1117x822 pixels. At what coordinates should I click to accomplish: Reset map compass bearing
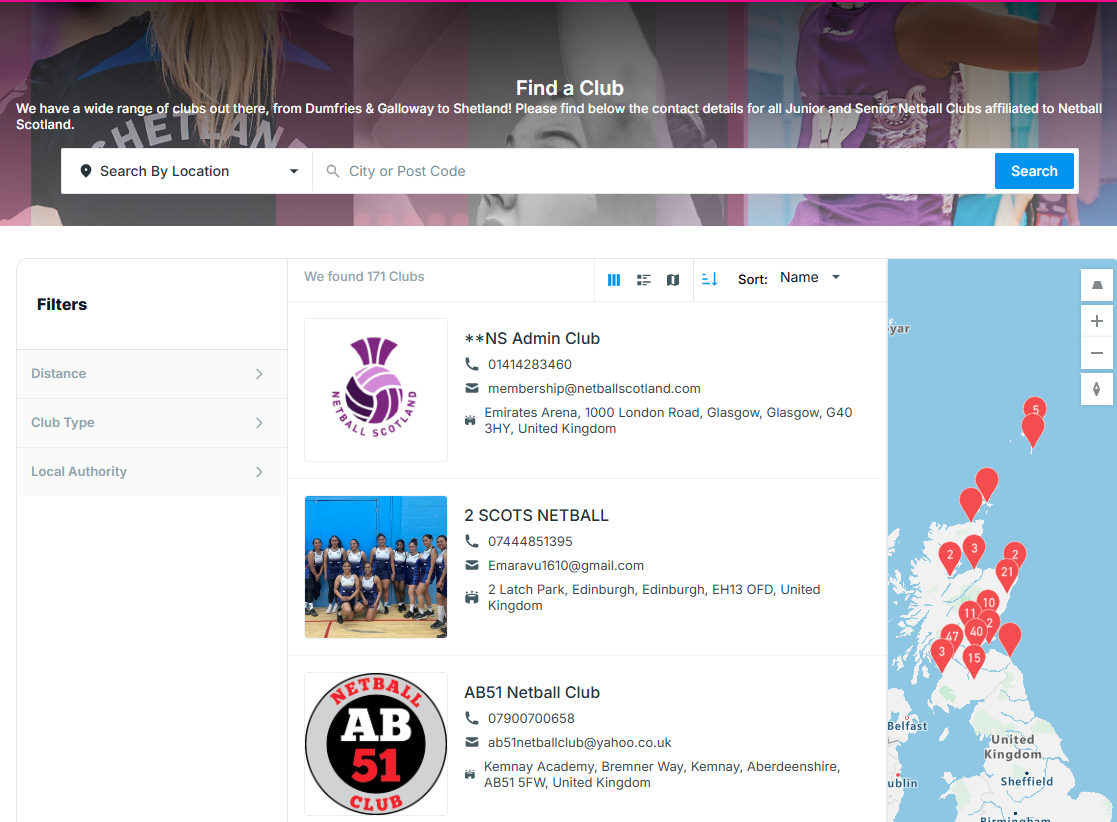click(x=1097, y=389)
